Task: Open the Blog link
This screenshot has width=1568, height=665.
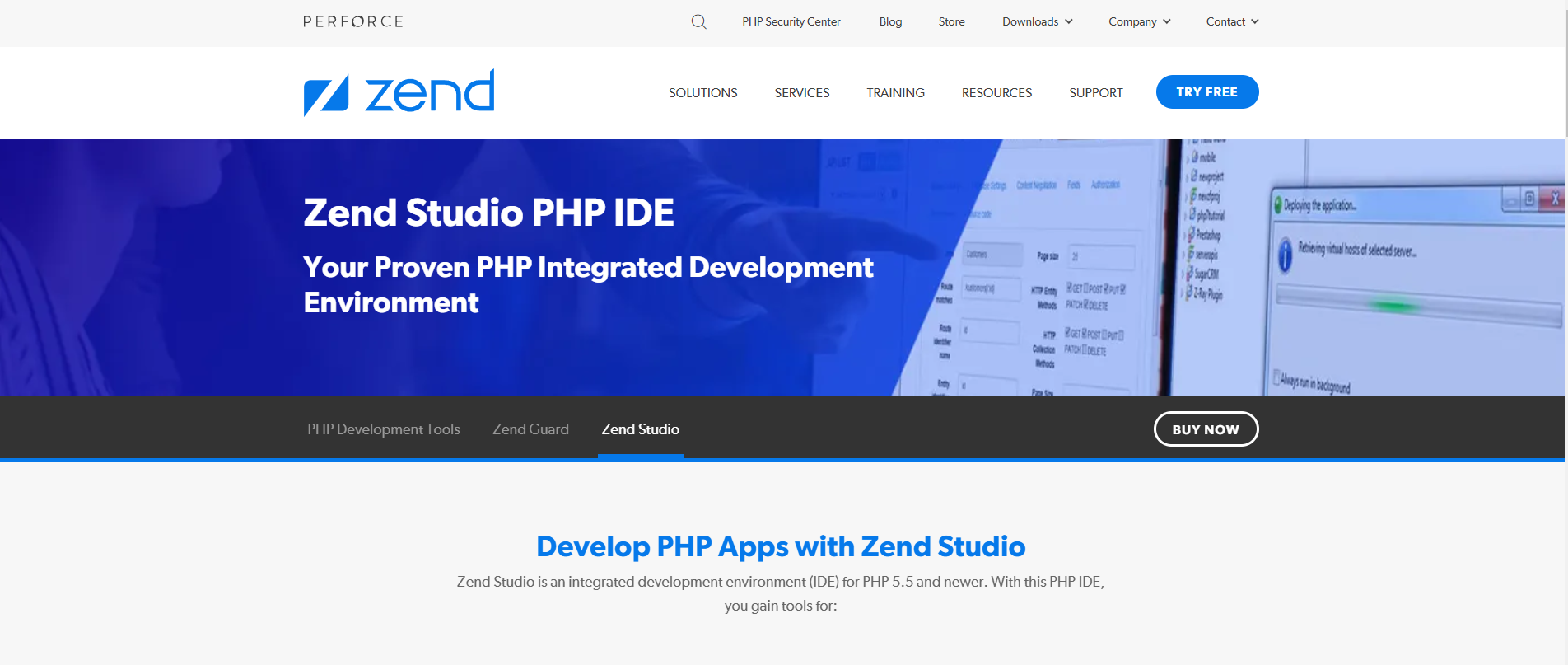Action: click(x=890, y=21)
